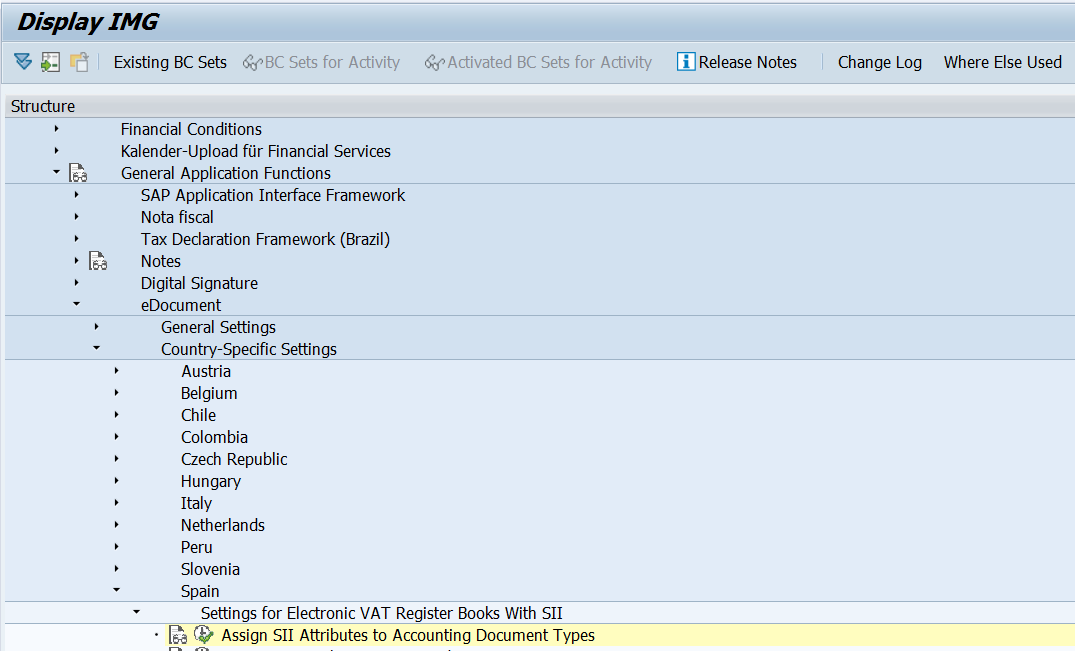The width and height of the screenshot is (1075, 651).
Task: Select the Spain text
Action: (200, 591)
